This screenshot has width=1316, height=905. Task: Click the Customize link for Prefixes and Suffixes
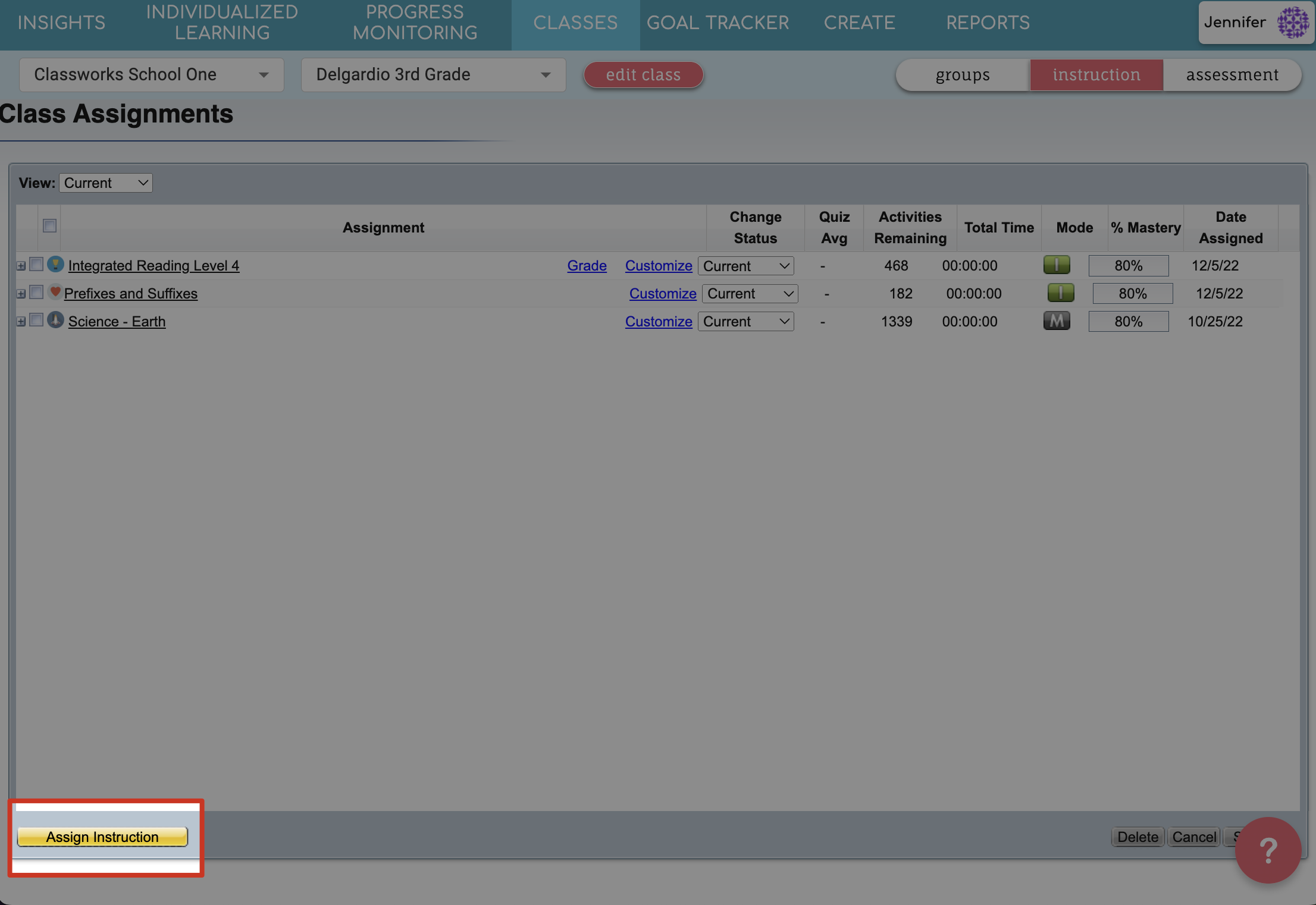click(663, 293)
